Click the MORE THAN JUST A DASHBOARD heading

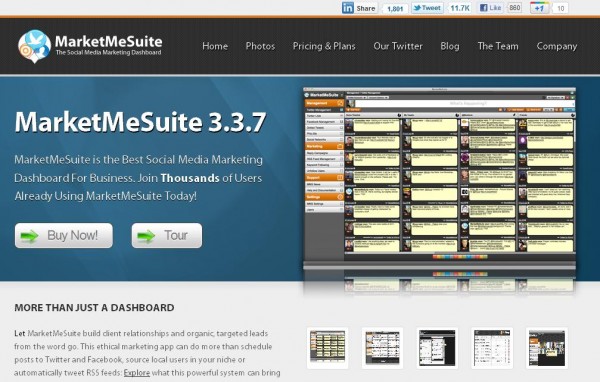[94, 308]
